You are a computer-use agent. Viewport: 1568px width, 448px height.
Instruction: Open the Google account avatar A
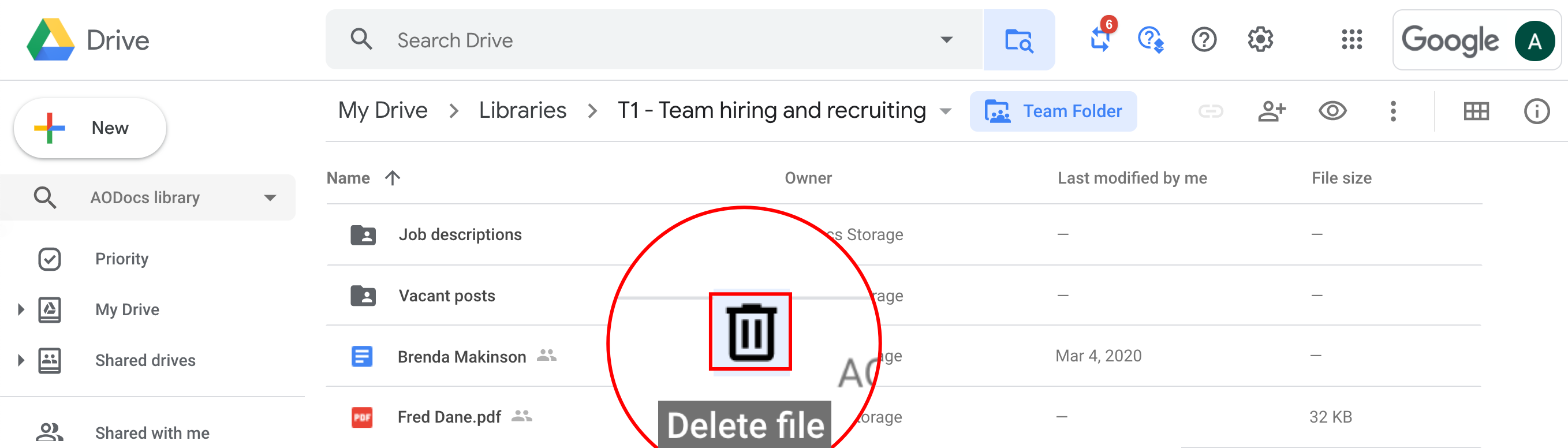1535,41
